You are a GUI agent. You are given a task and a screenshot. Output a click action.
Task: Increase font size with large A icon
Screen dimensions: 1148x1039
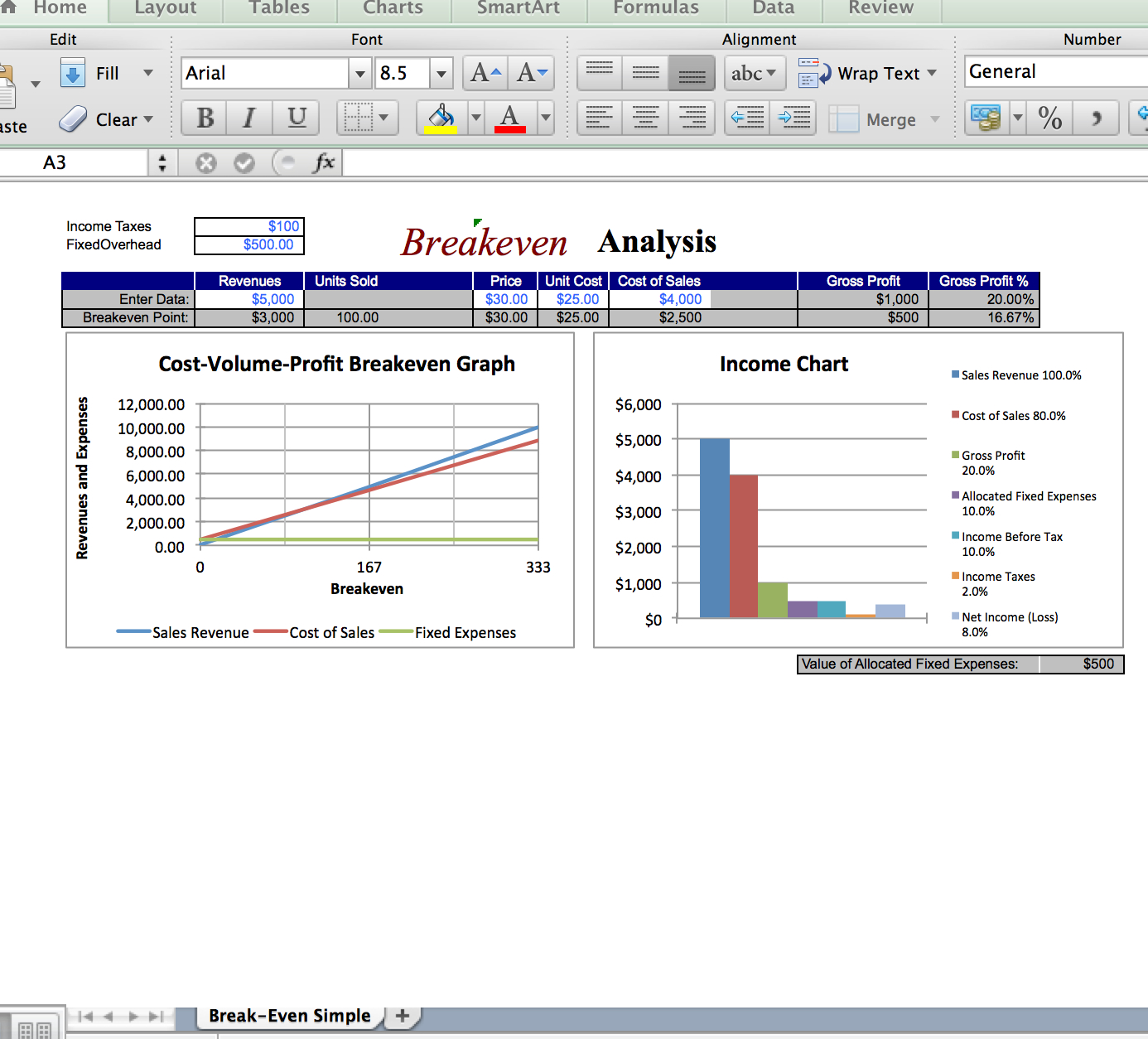485,73
